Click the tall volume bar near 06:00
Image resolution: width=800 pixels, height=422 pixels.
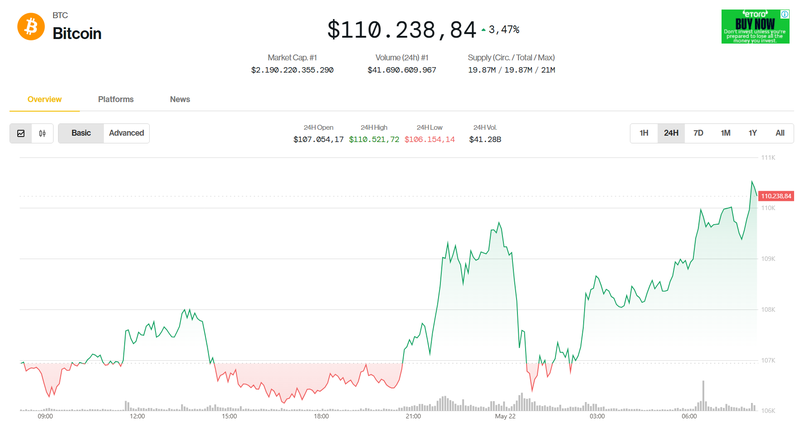click(704, 395)
